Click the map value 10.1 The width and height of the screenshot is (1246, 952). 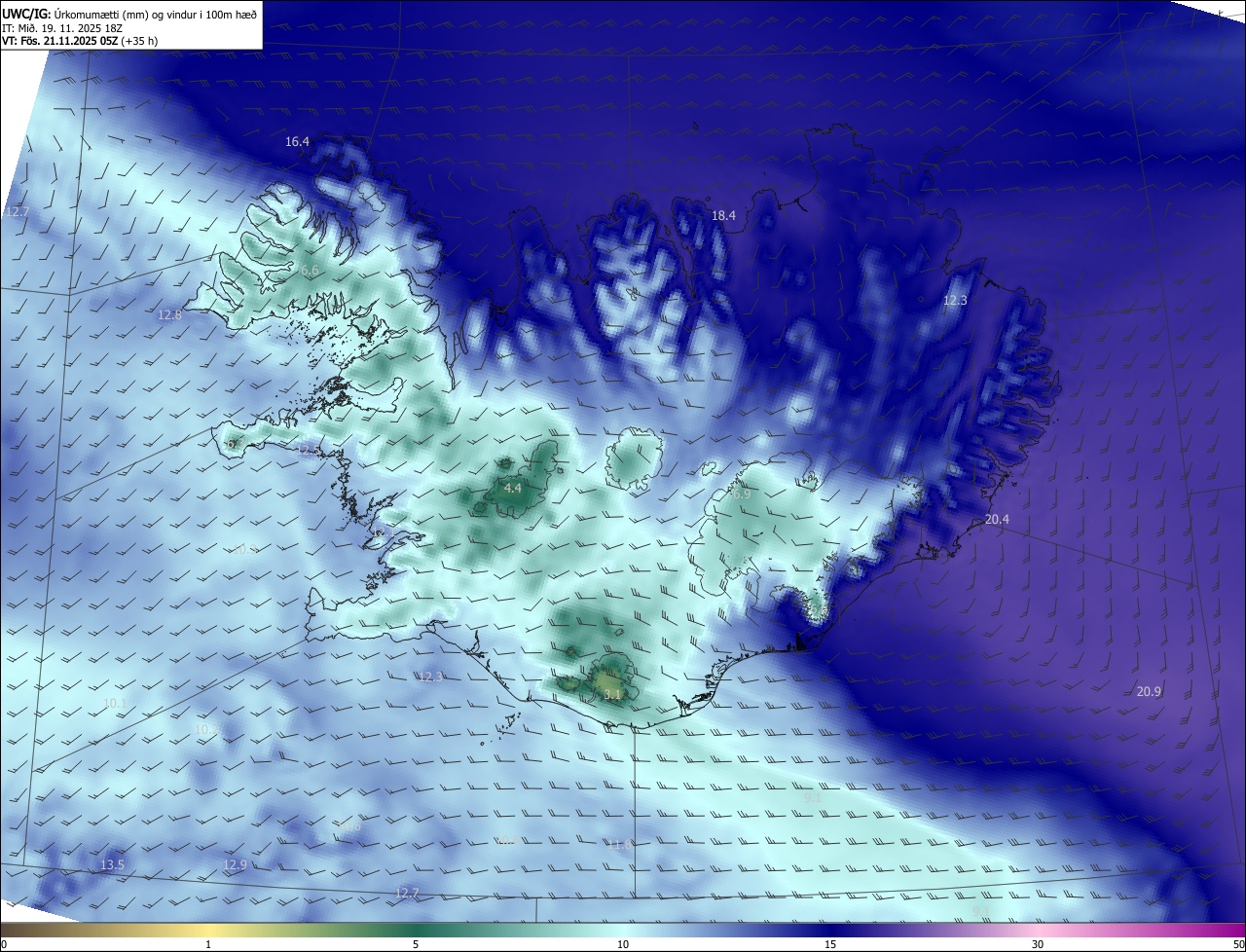coord(115,704)
